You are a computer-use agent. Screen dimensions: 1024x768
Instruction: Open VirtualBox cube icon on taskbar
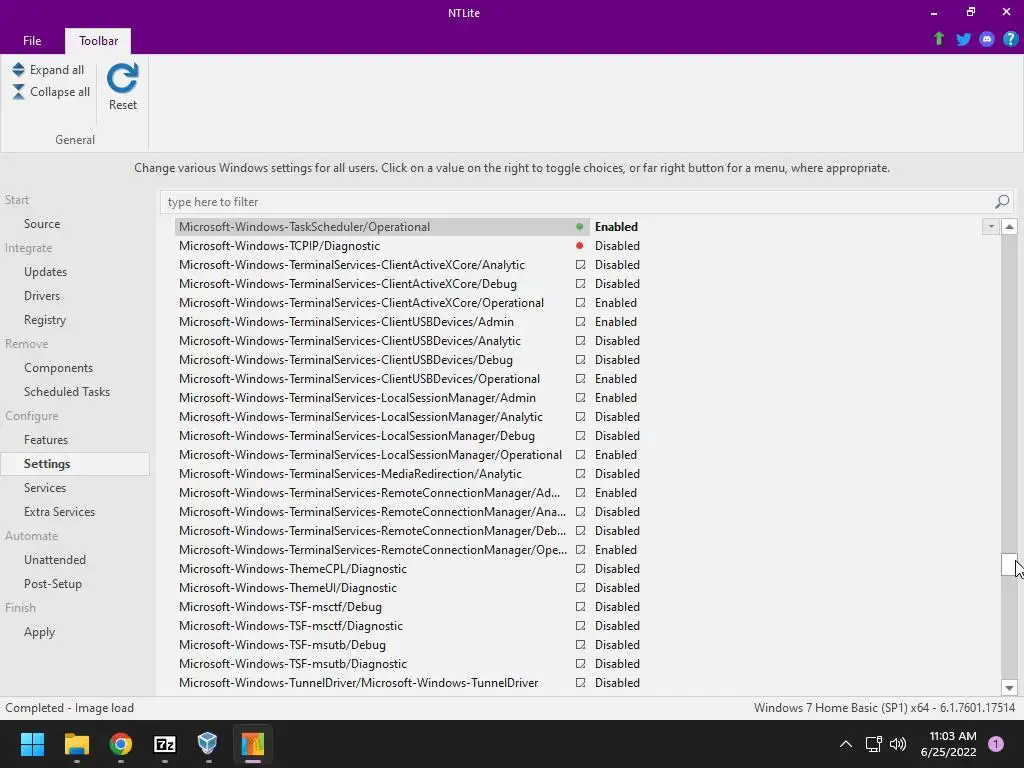pos(208,743)
